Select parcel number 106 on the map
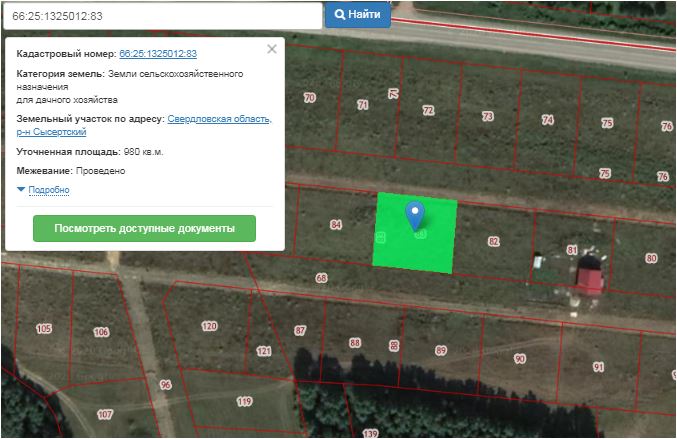 click(101, 332)
